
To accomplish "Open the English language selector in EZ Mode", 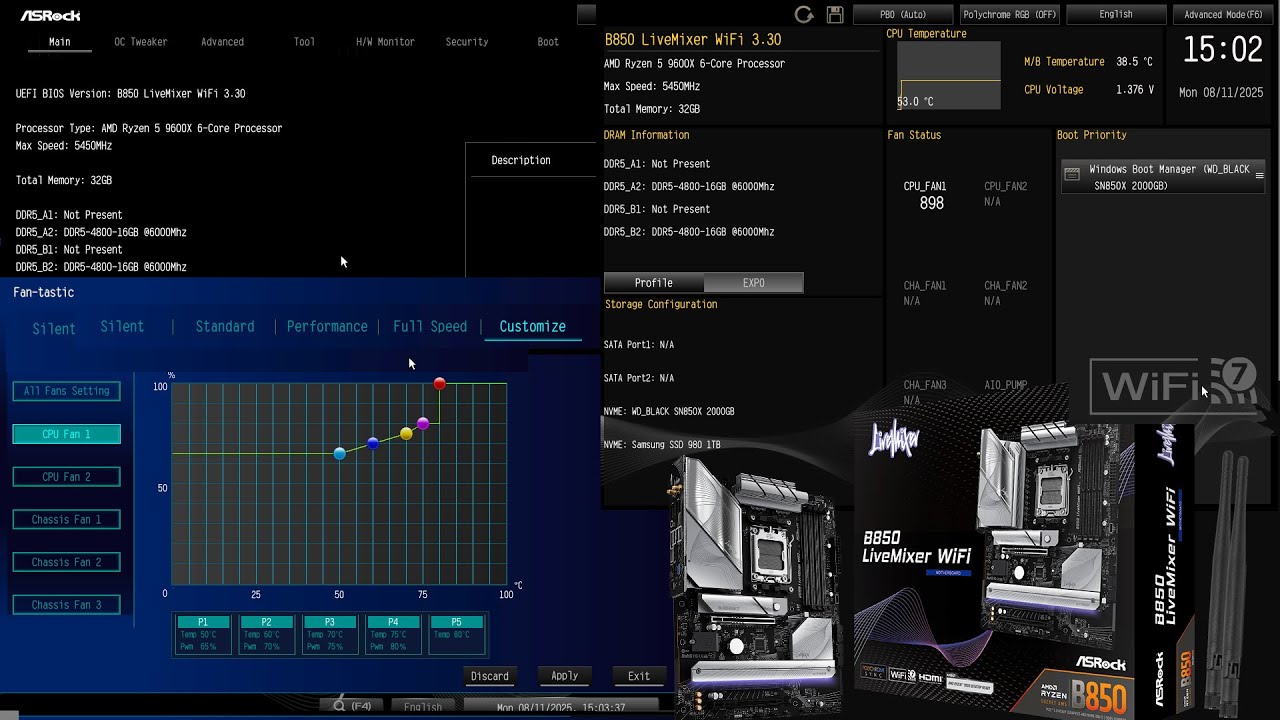I will 1116,15.
